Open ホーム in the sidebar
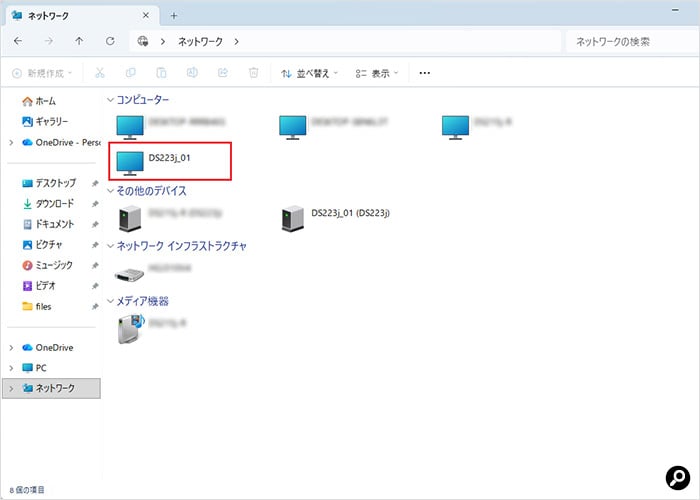The width and height of the screenshot is (700, 500). (39, 101)
